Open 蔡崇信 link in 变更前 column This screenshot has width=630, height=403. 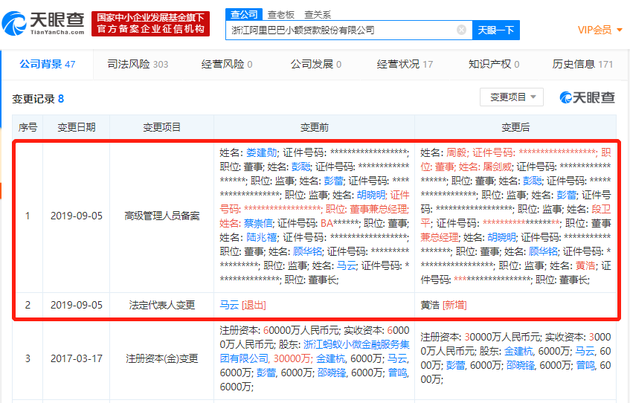tap(258, 223)
